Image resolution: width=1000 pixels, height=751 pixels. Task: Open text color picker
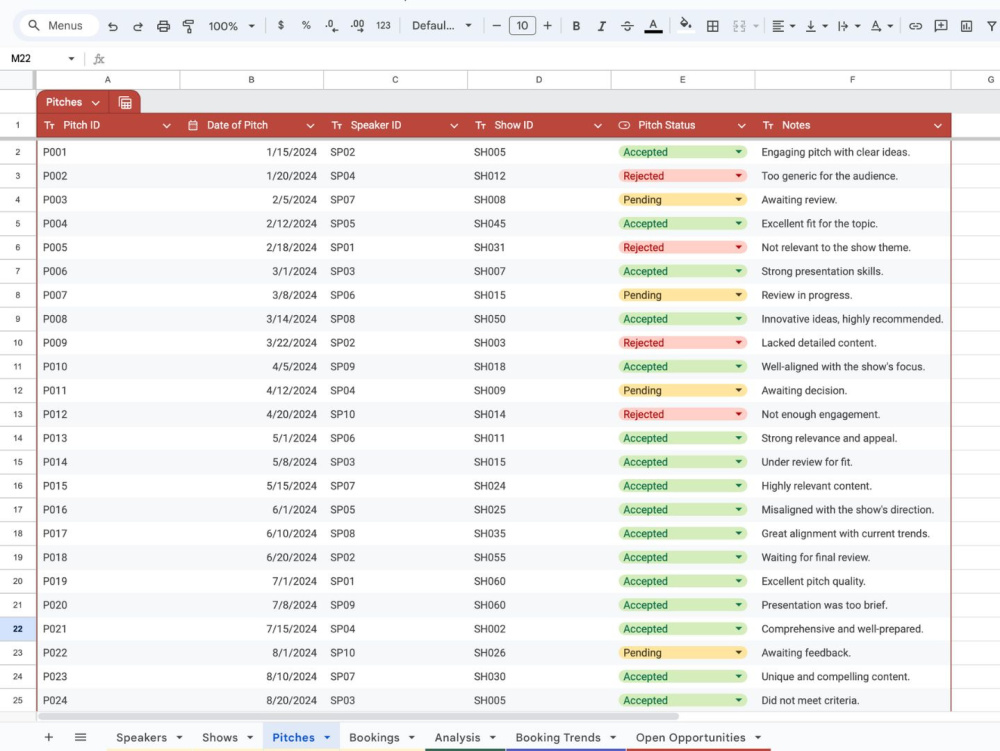[x=653, y=26]
